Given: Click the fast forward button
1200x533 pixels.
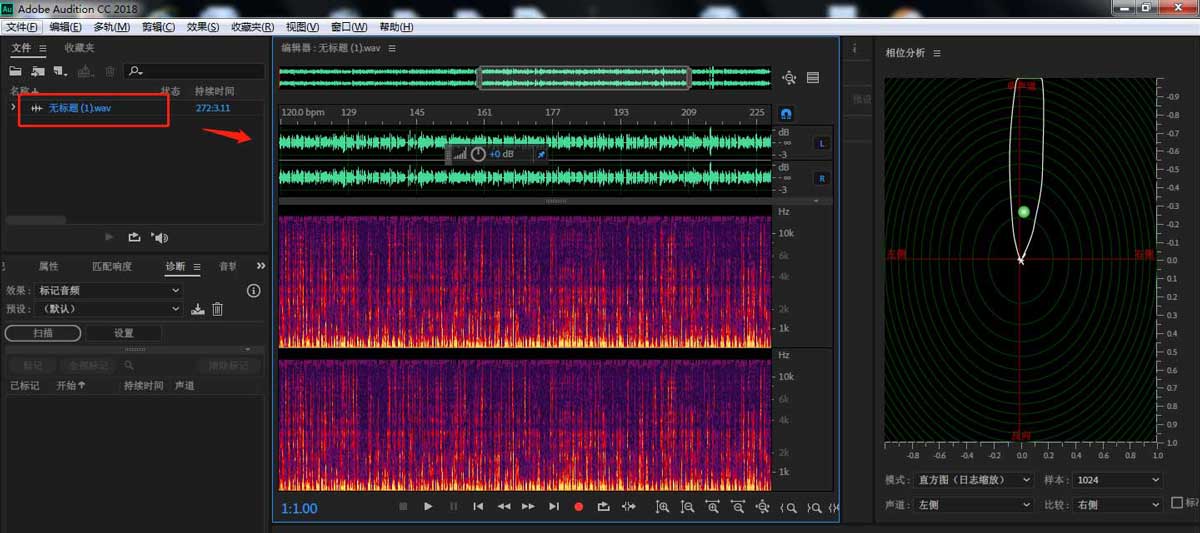Looking at the screenshot, I should (528, 507).
